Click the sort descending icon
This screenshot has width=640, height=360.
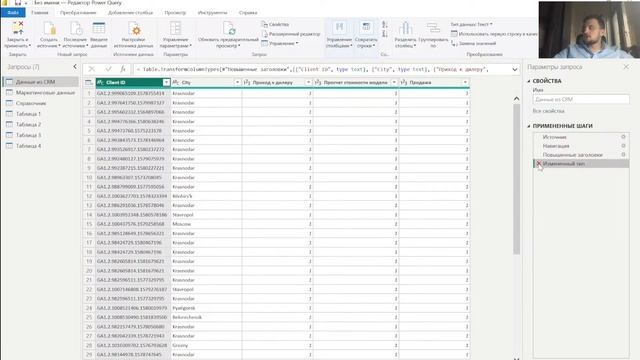(x=384, y=34)
